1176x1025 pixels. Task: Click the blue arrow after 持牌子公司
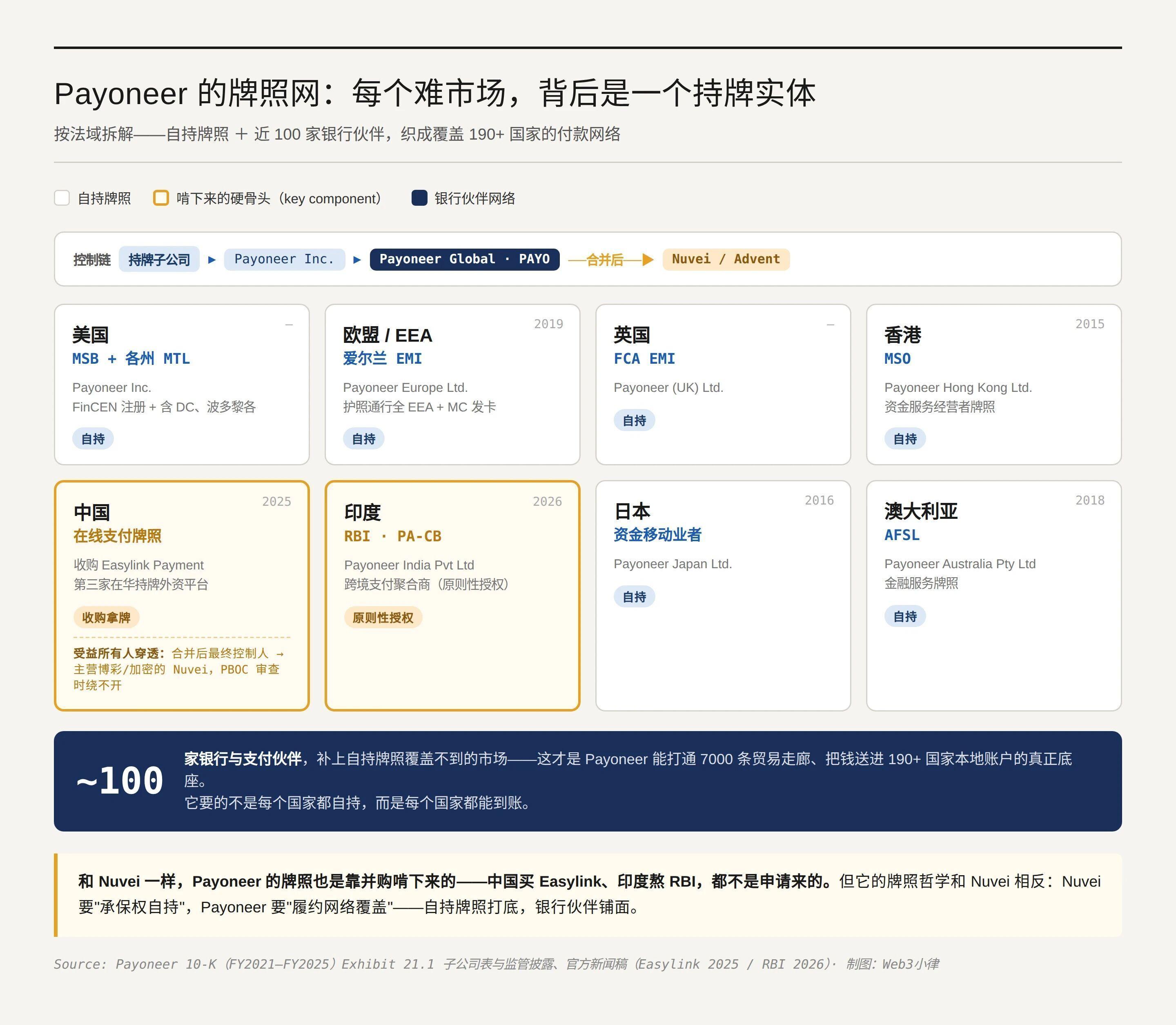pos(212,260)
